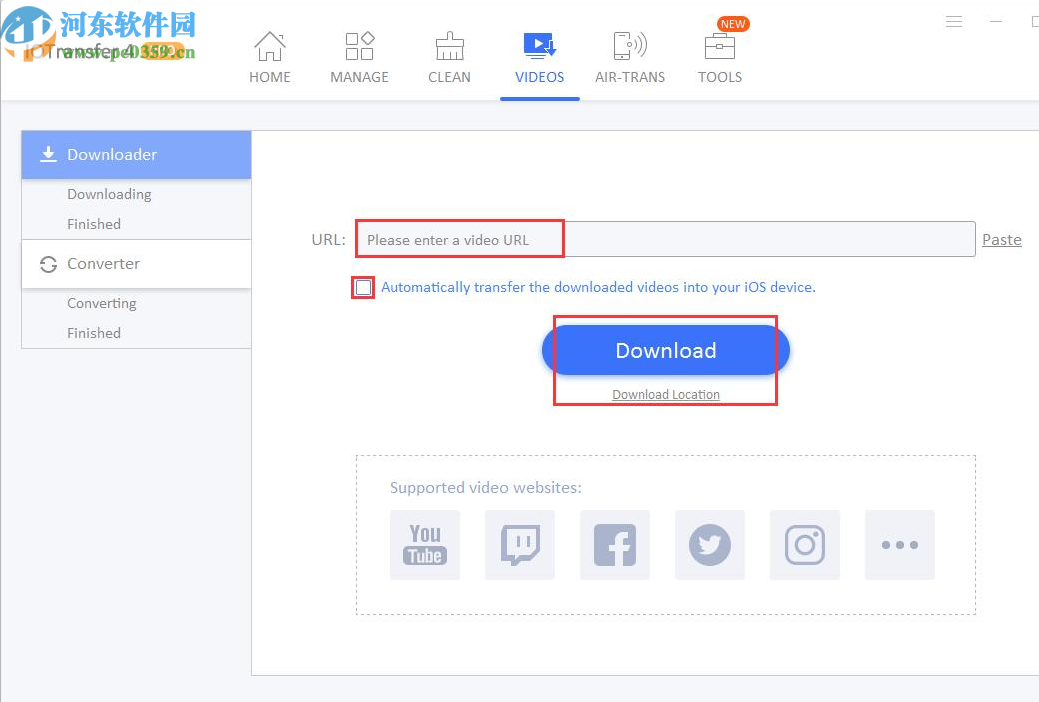Click the Facebook website icon
This screenshot has height=702, width=1039.
(614, 545)
